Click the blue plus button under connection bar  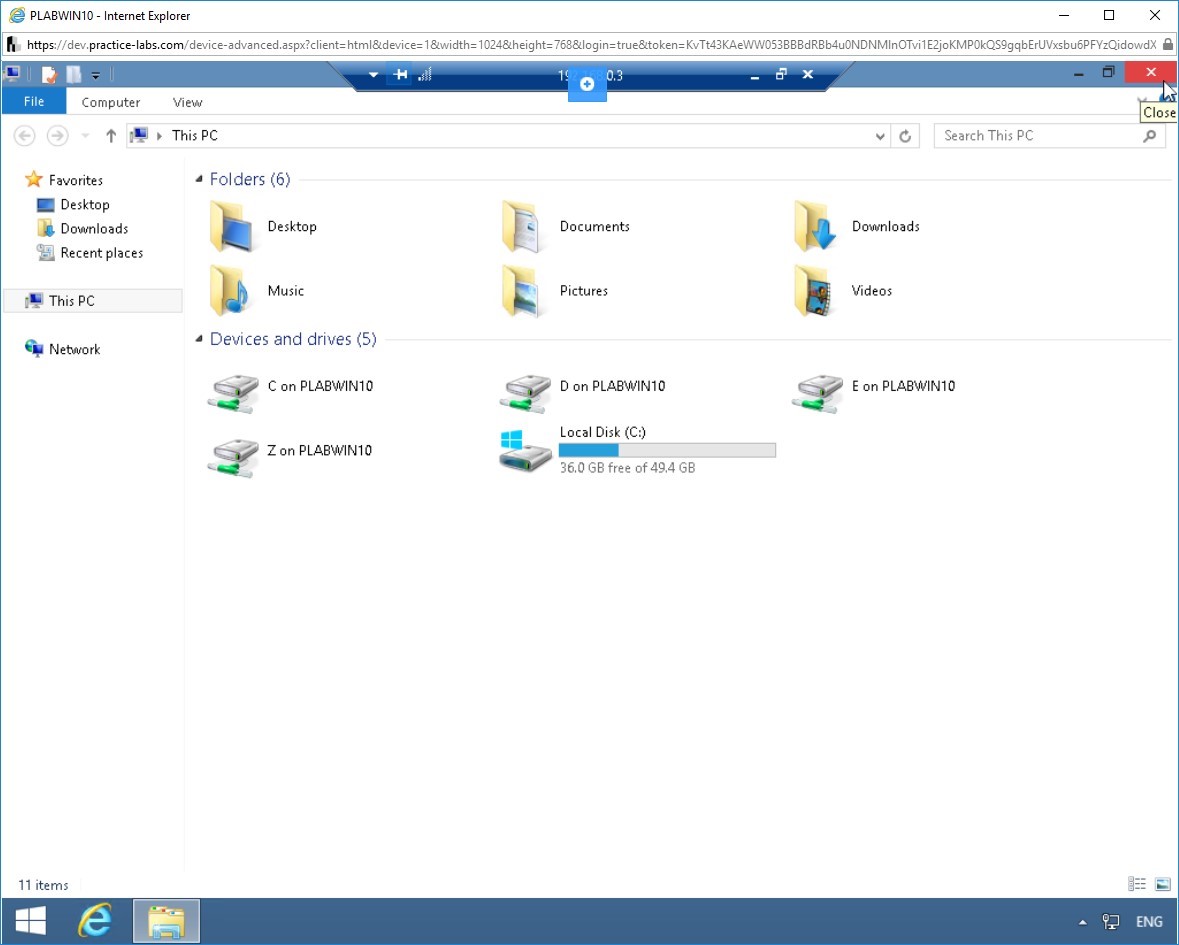(587, 84)
